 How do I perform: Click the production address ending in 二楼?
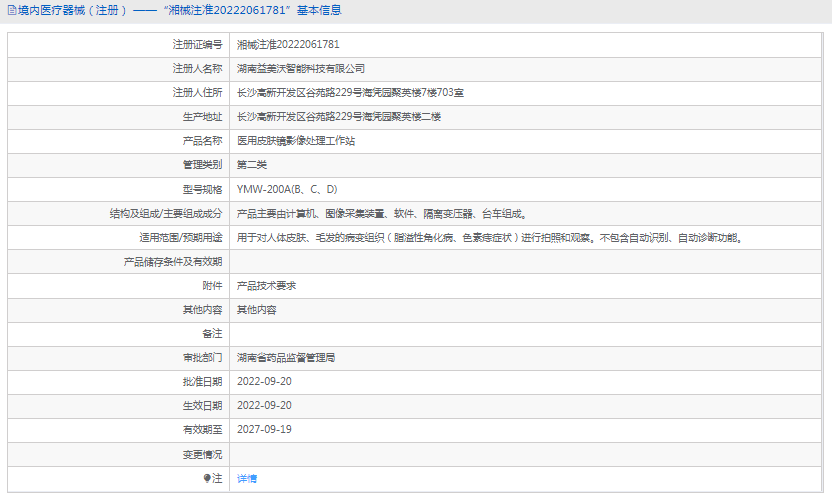(x=339, y=117)
